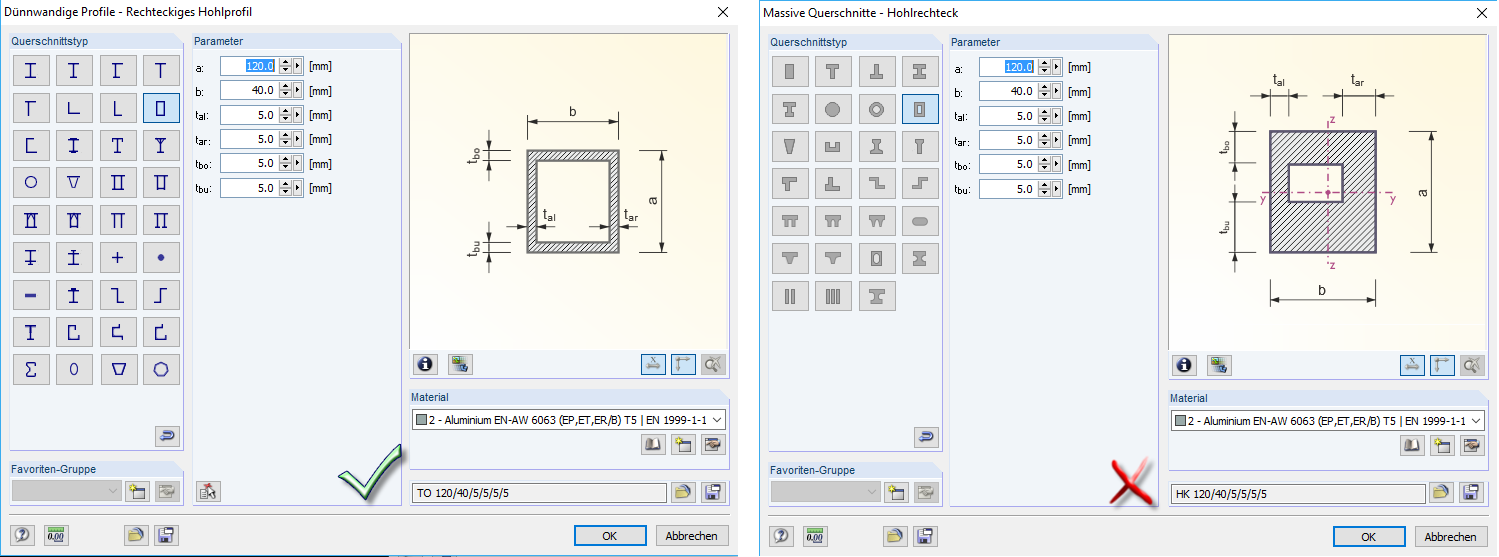
Task: Open flyout arrow next to b: in thin-walled dialog
Action: (x=297, y=90)
